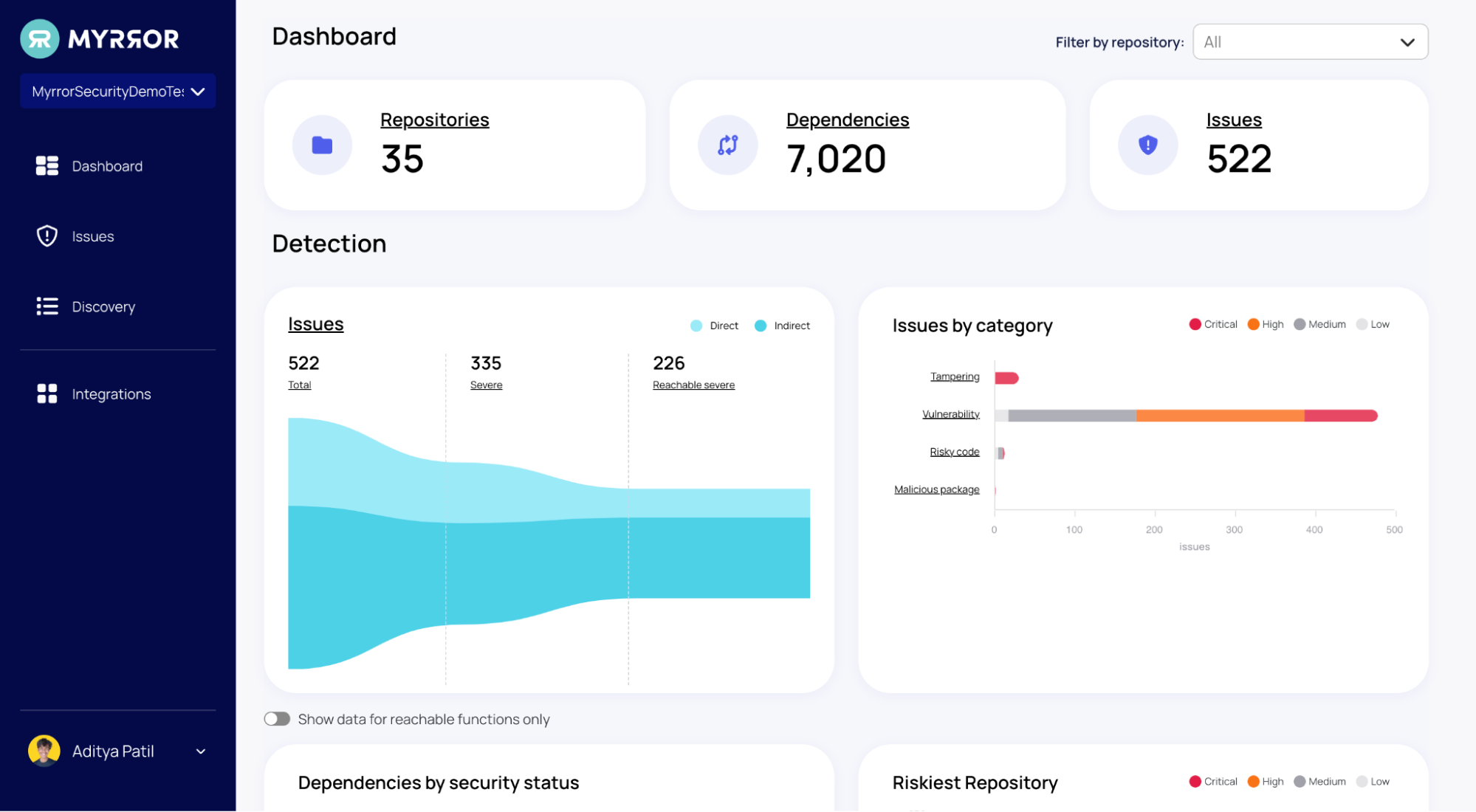Viewport: 1476px width, 812px height.
Task: Open the Issues heading link in Detection
Action: [315, 324]
